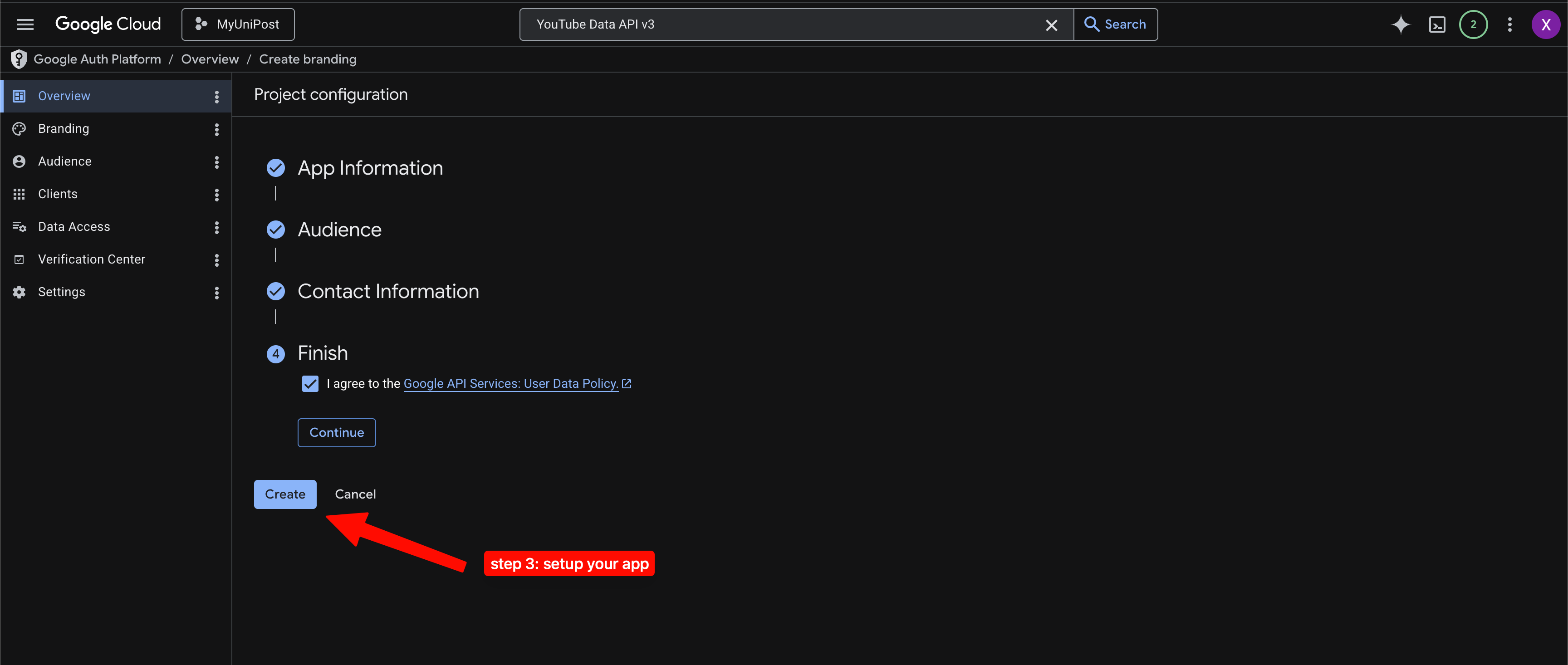Viewport: 1568px width, 665px height.
Task: Open three-dot menu beside Clients
Action: 217,195
